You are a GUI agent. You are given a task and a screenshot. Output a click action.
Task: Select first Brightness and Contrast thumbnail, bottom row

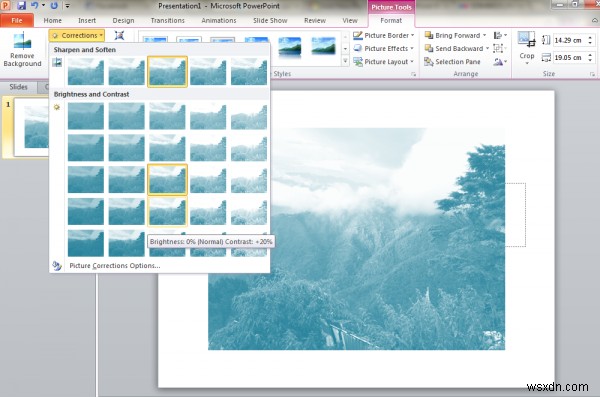coord(86,243)
